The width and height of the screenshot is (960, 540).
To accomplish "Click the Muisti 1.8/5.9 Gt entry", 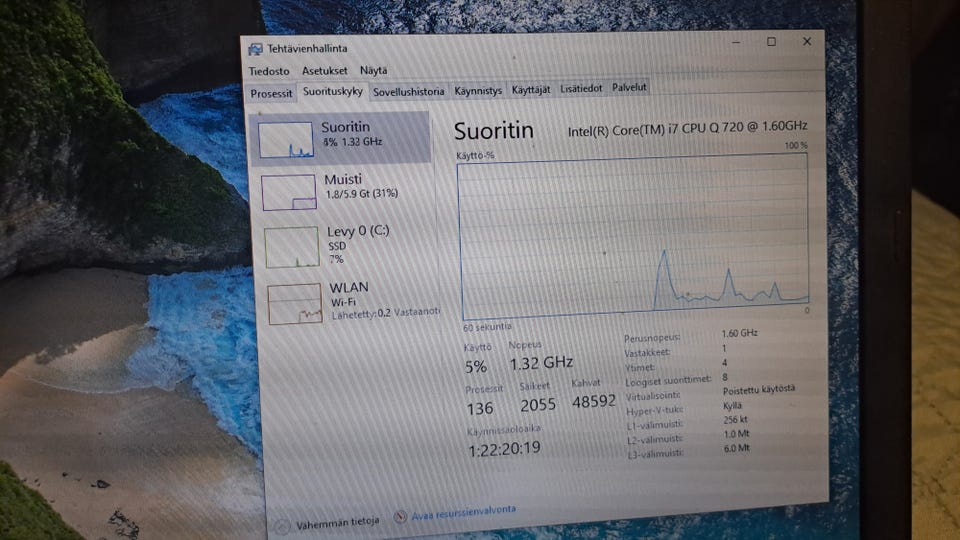I will click(361, 186).
